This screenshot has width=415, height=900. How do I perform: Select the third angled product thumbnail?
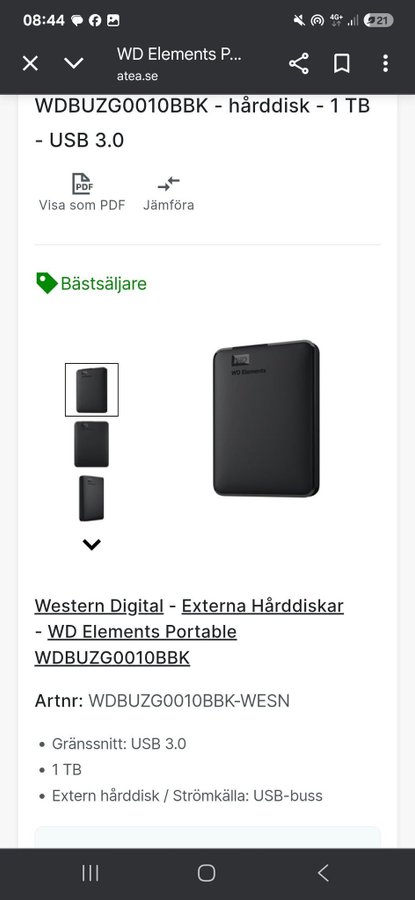click(x=91, y=498)
